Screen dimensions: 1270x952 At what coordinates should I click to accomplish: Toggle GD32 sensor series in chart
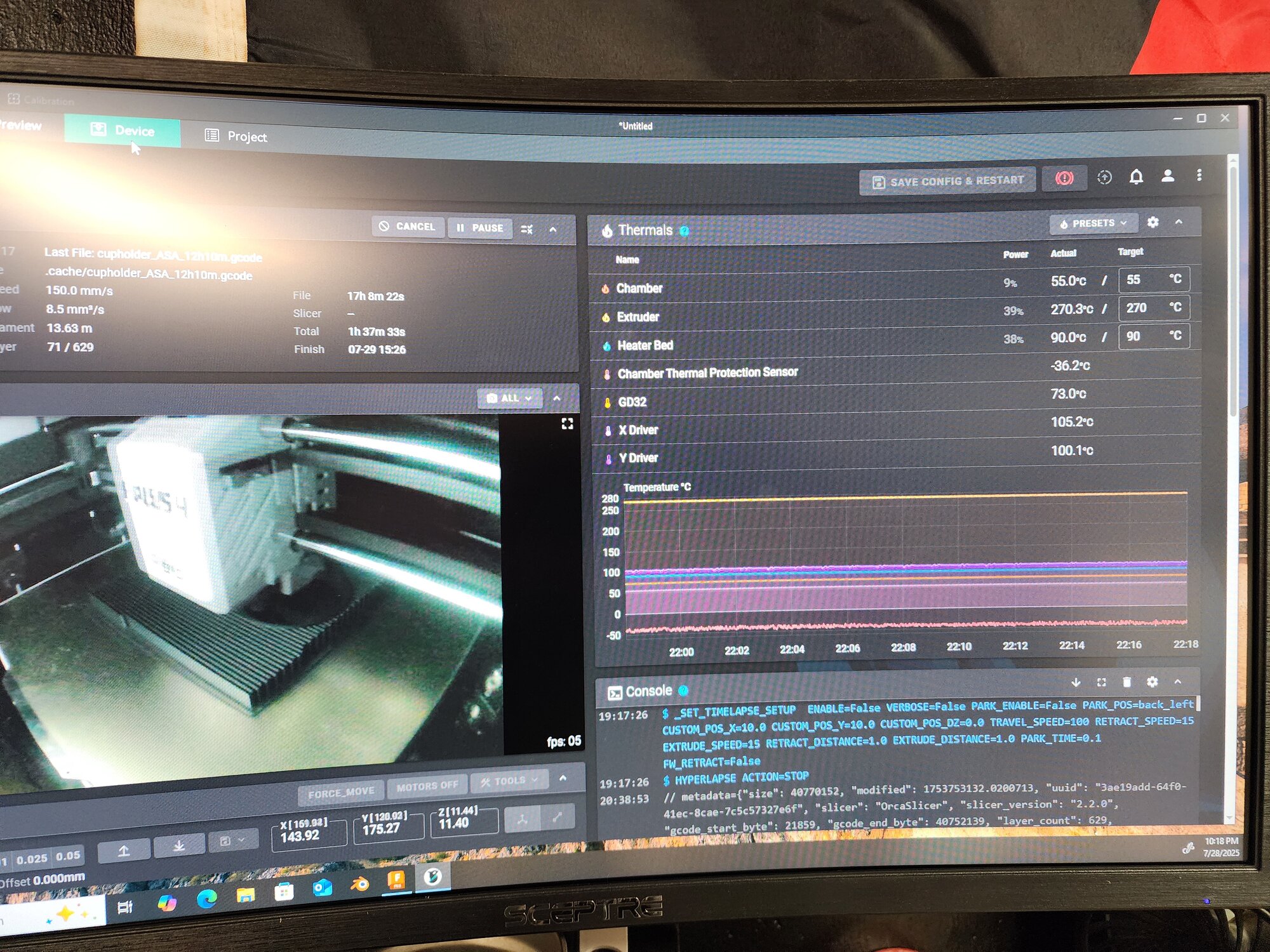click(632, 402)
